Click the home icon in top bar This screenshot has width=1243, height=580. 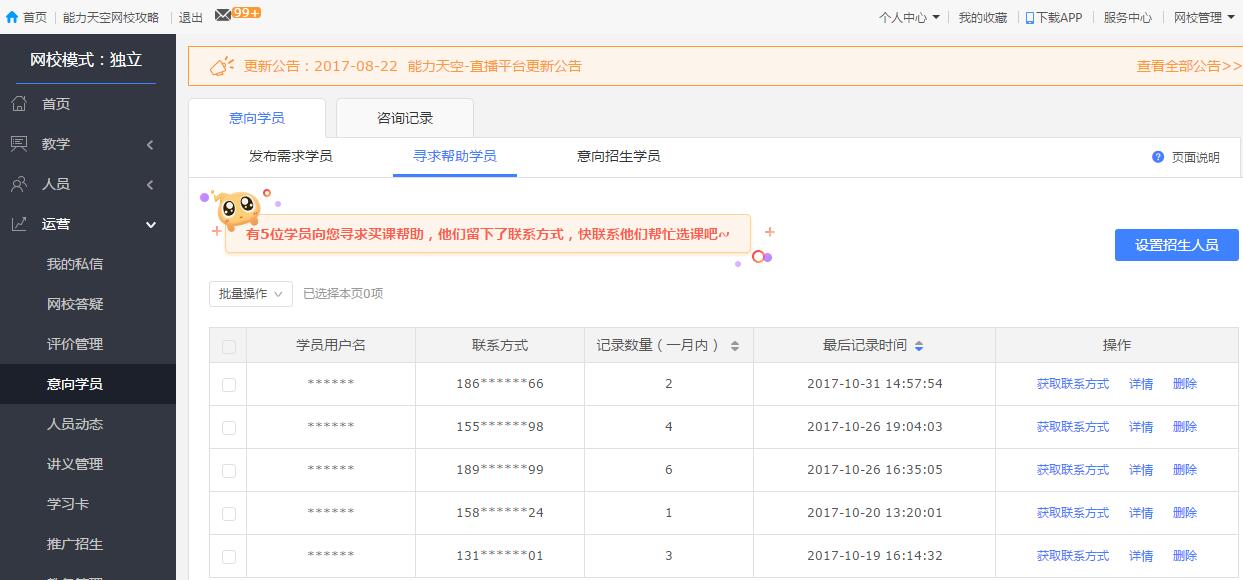[x=12, y=17]
